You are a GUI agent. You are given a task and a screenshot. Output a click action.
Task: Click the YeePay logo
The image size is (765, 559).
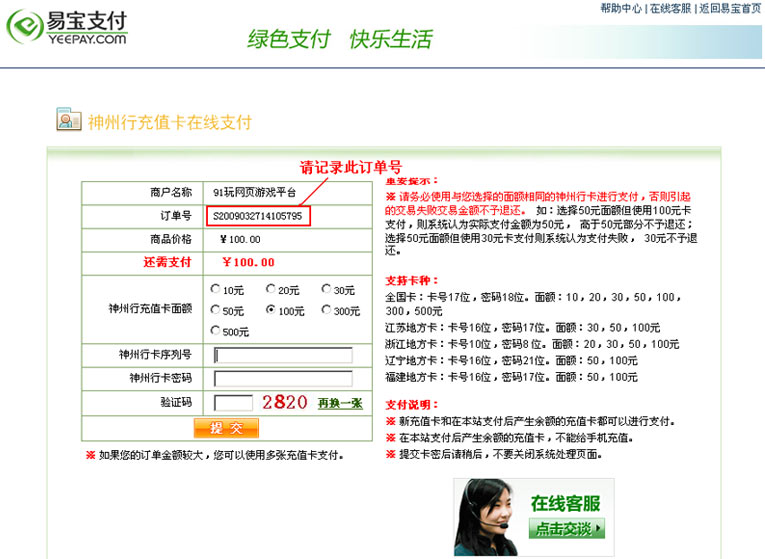click(67, 27)
